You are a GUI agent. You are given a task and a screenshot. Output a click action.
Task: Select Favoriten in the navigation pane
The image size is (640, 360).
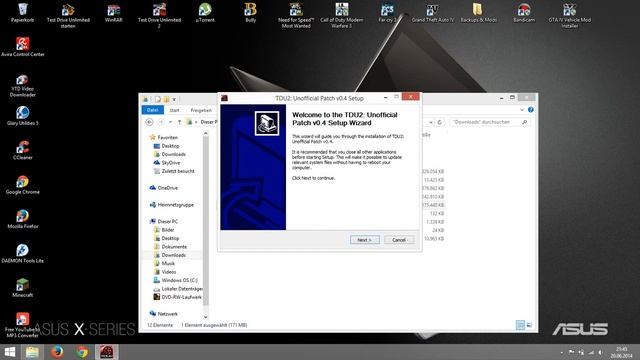(164, 137)
